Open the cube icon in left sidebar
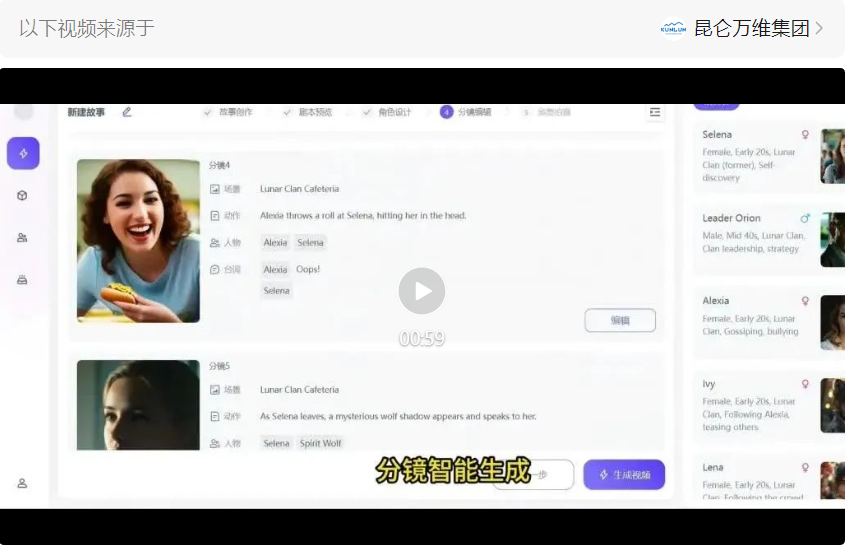845x545 pixels. coord(22,195)
